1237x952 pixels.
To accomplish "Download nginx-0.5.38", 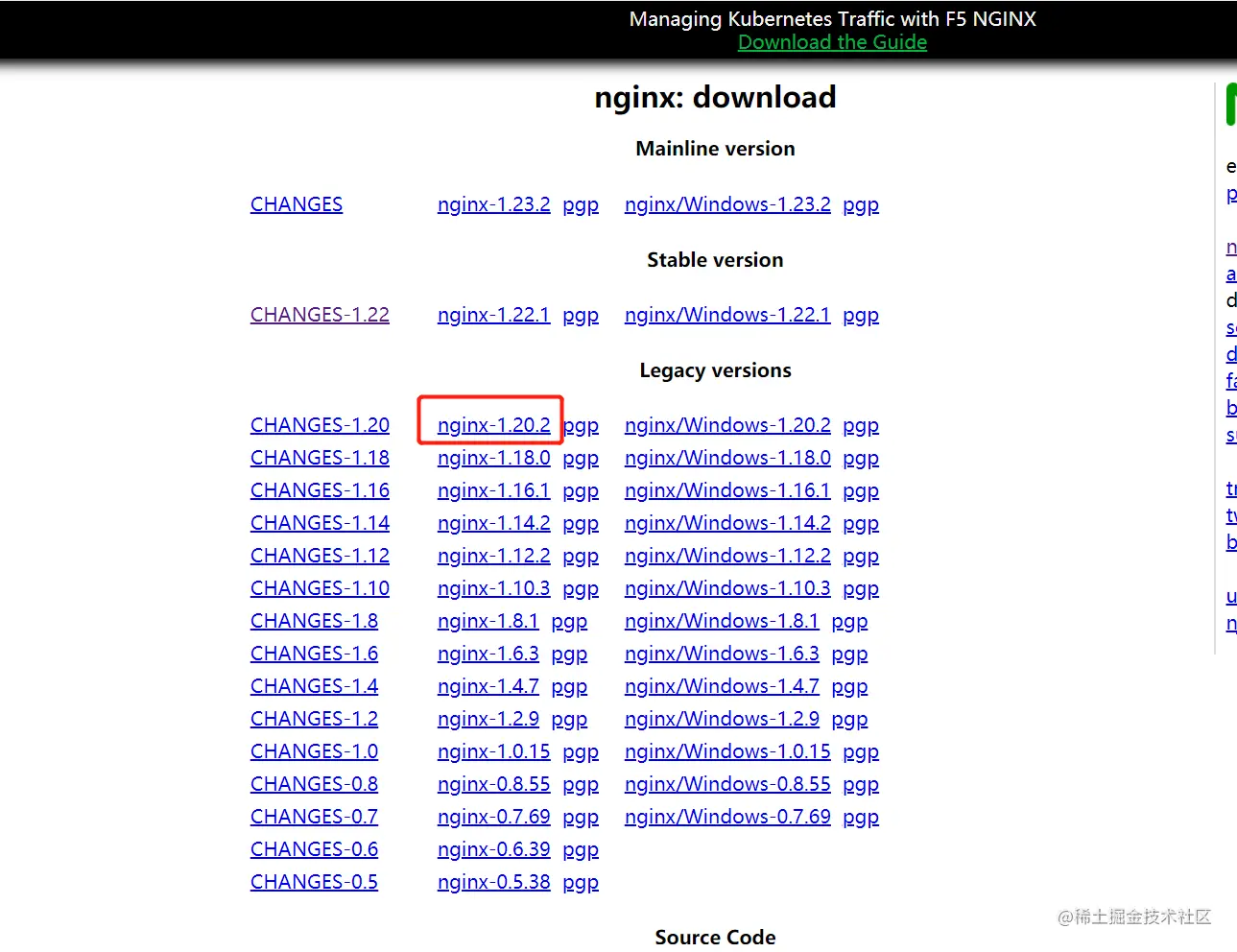I will coord(494,882).
